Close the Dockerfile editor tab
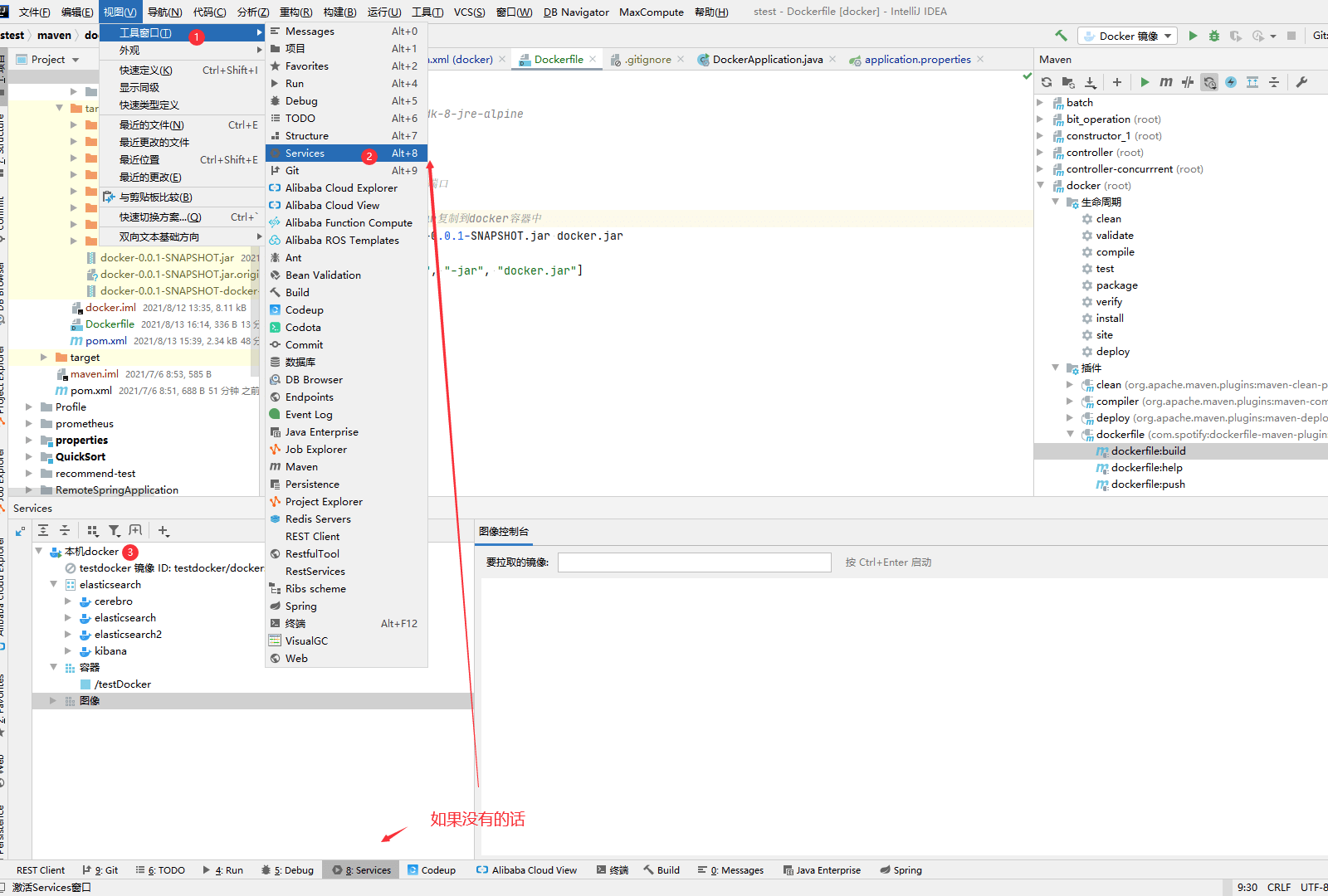This screenshot has width=1328, height=896. click(593, 60)
